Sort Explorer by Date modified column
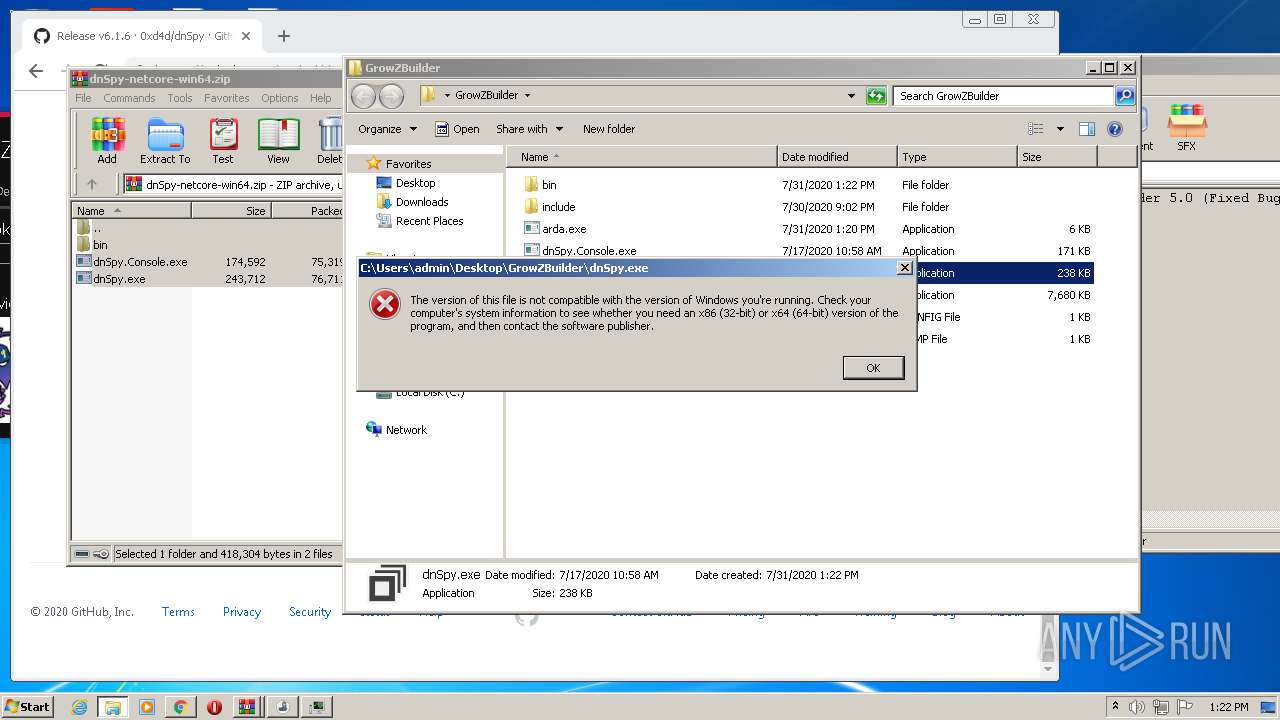This screenshot has height=720, width=1280. 837,157
